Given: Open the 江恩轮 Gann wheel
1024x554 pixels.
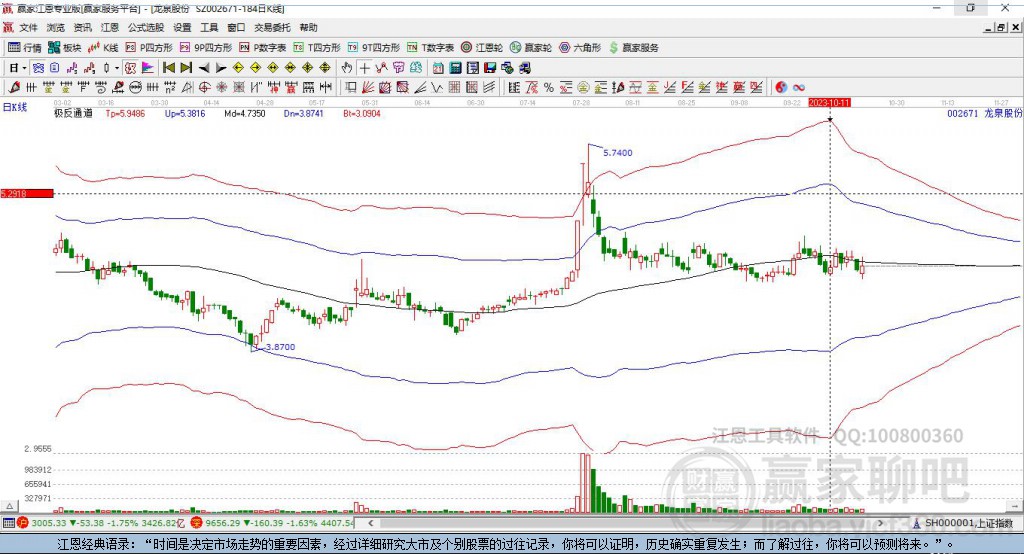Looking at the screenshot, I should 482,48.
